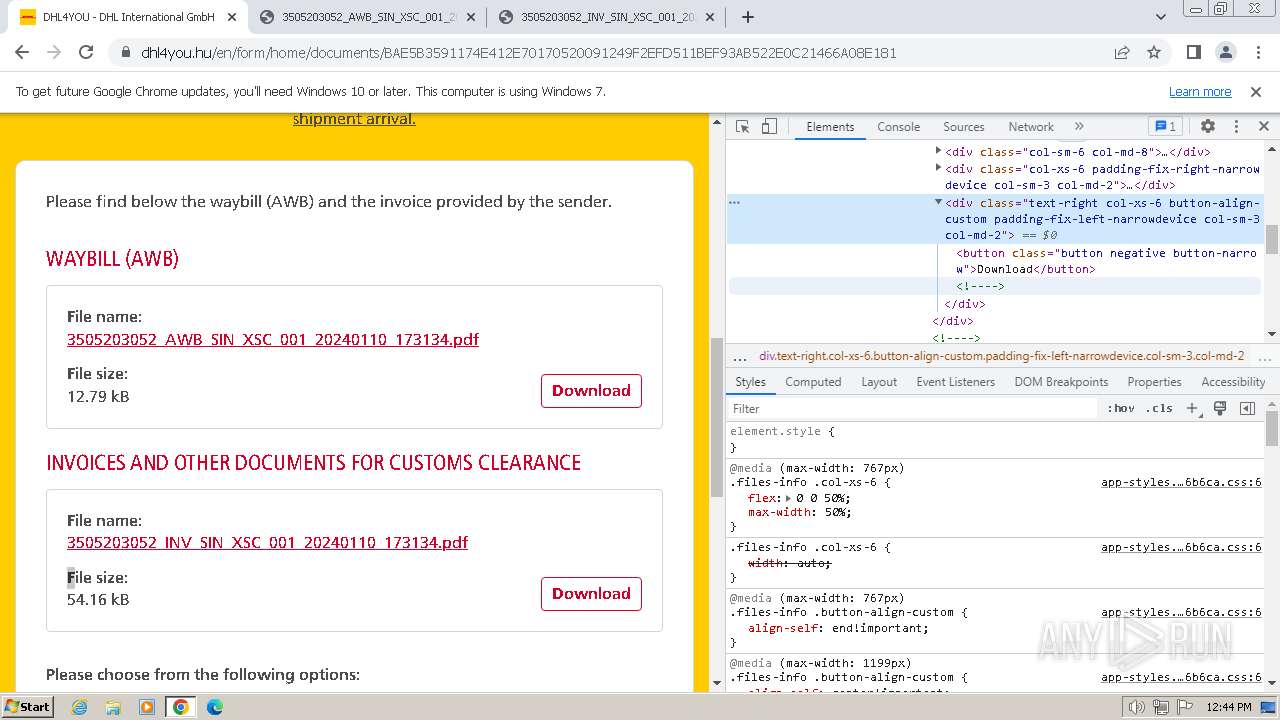Toggle the .cls element classes button
Image resolution: width=1280 pixels, height=720 pixels.
(x=1160, y=408)
